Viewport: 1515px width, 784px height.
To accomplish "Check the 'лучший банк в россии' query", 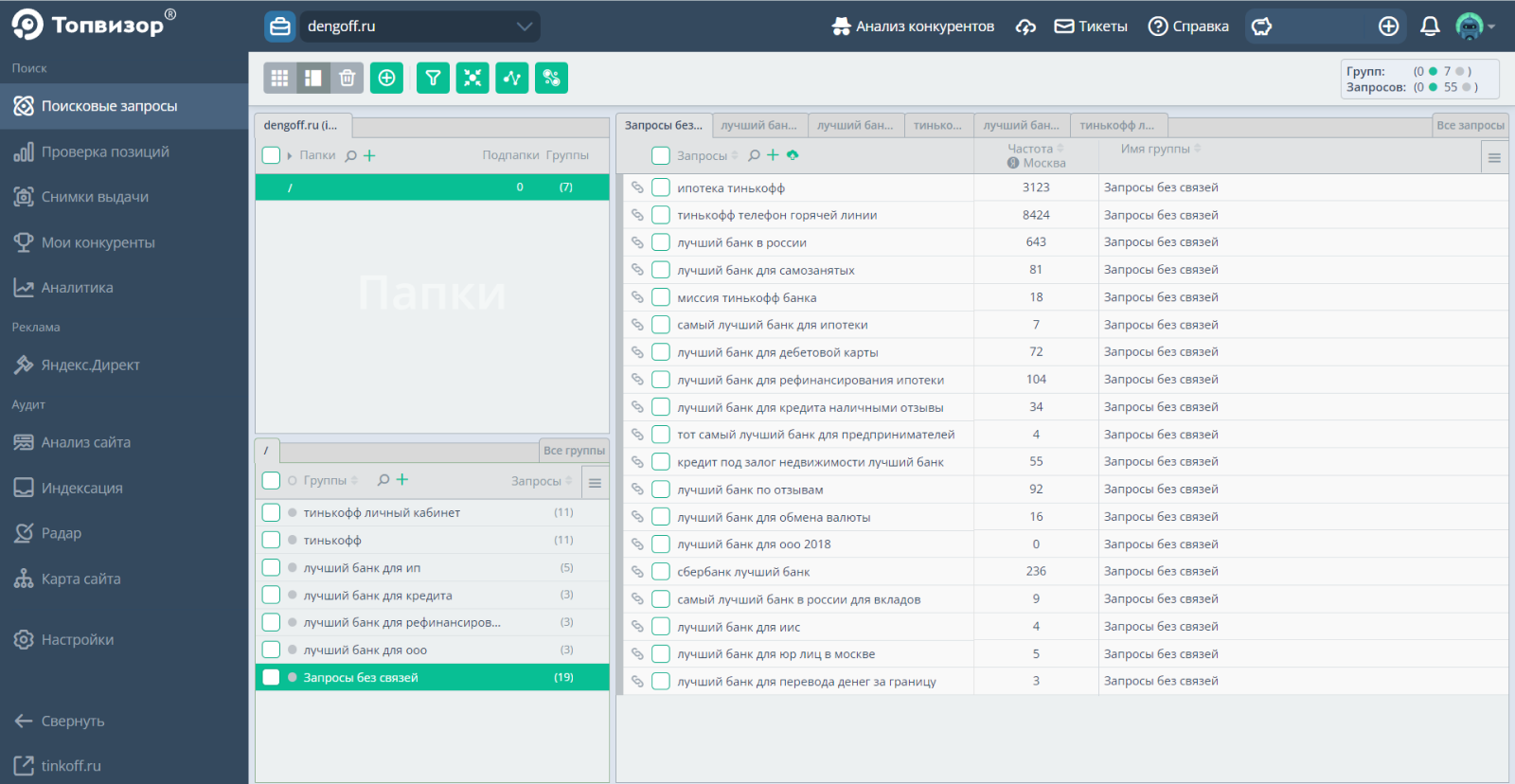I will click(661, 242).
